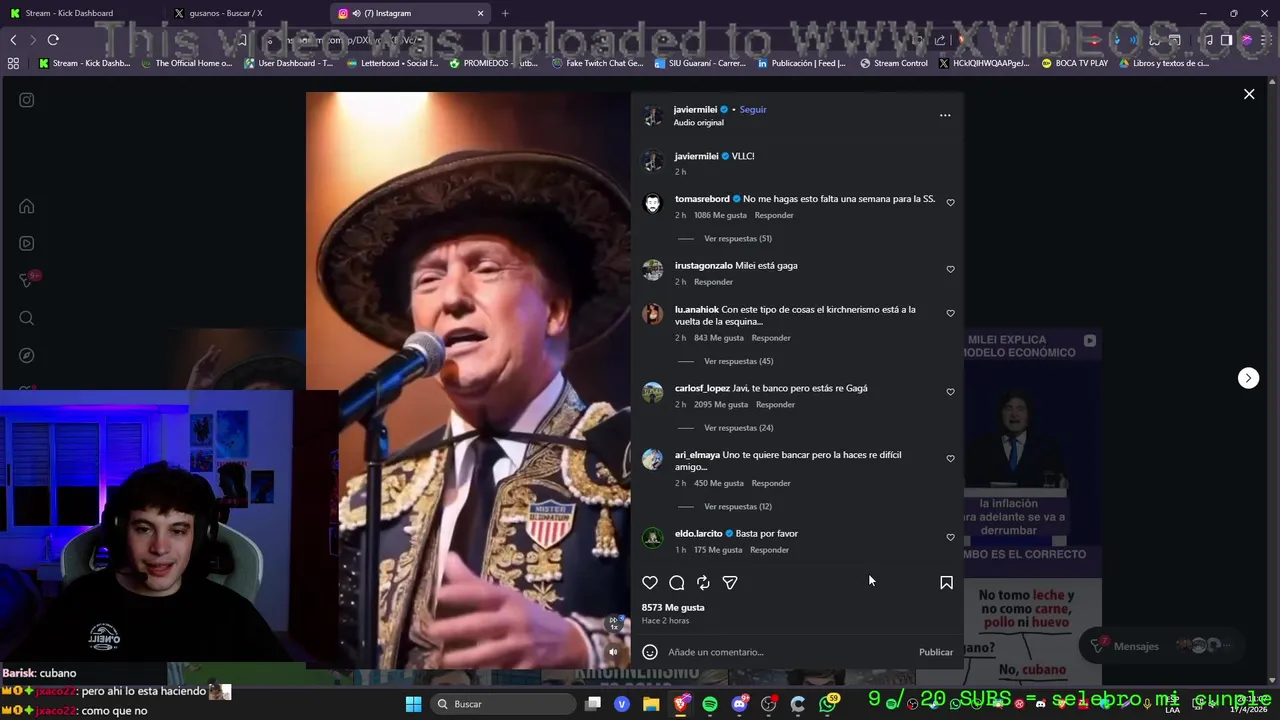Reply to tomasrebord's comment
The width and height of the screenshot is (1280, 720).
click(774, 216)
